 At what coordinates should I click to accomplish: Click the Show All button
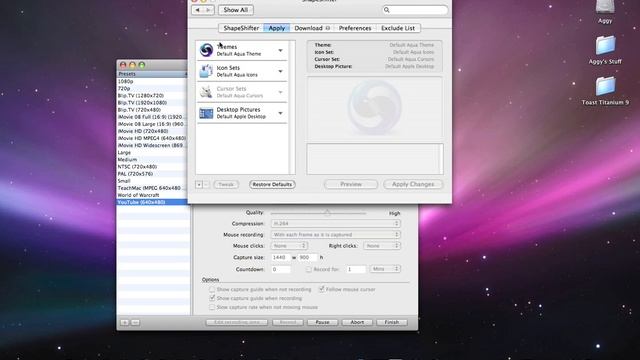click(x=236, y=10)
